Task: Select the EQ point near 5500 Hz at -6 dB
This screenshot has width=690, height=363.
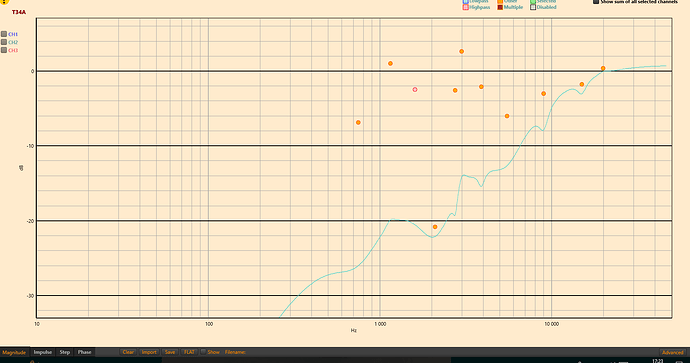Action: coord(507,116)
